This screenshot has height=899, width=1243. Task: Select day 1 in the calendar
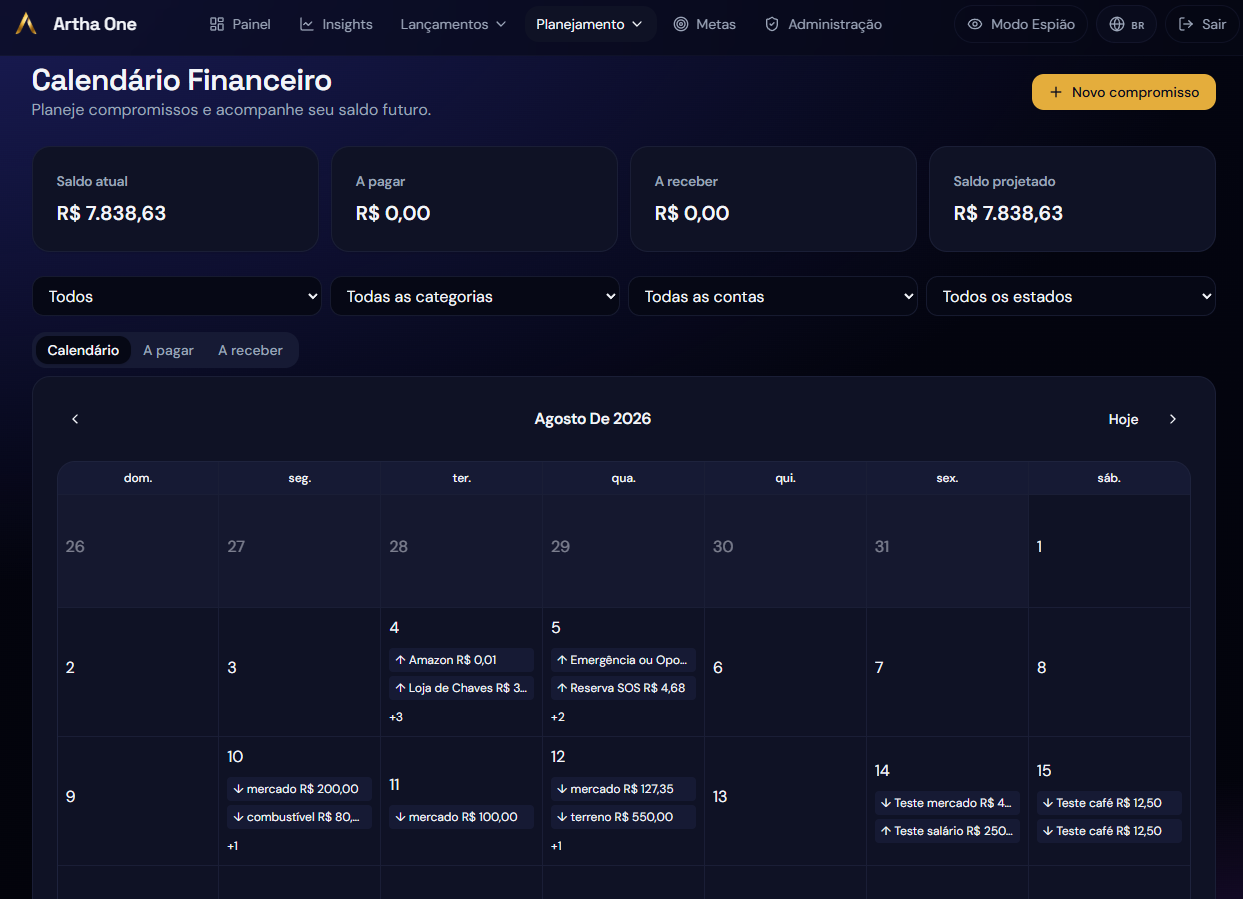[x=1110, y=551]
